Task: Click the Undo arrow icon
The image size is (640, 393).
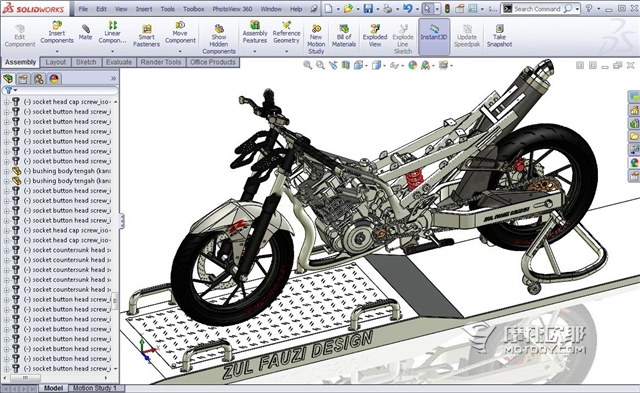Action: pyautogui.click(x=407, y=9)
